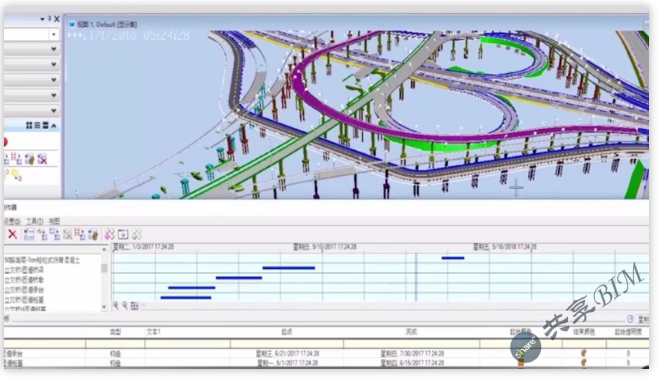Click the first blue checklist icon after the red X
Image resolution: width=659 pixels, height=379 pixels.
point(29,234)
